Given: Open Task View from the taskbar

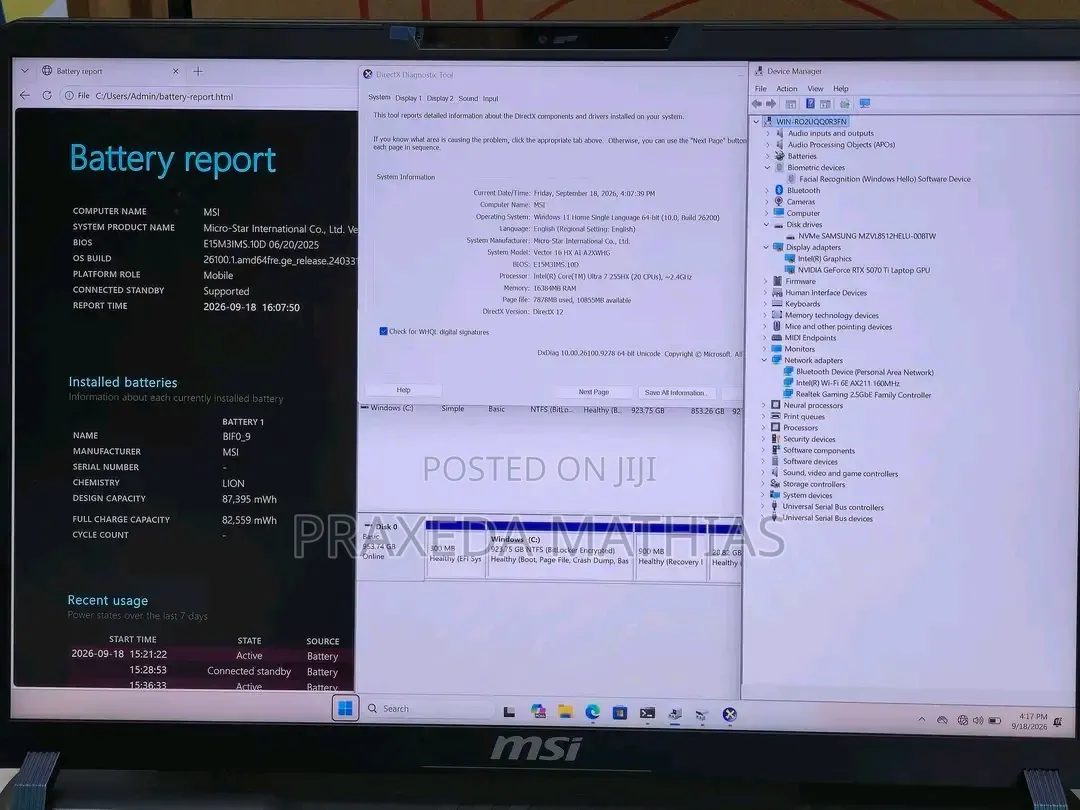Looking at the screenshot, I should 509,712.
